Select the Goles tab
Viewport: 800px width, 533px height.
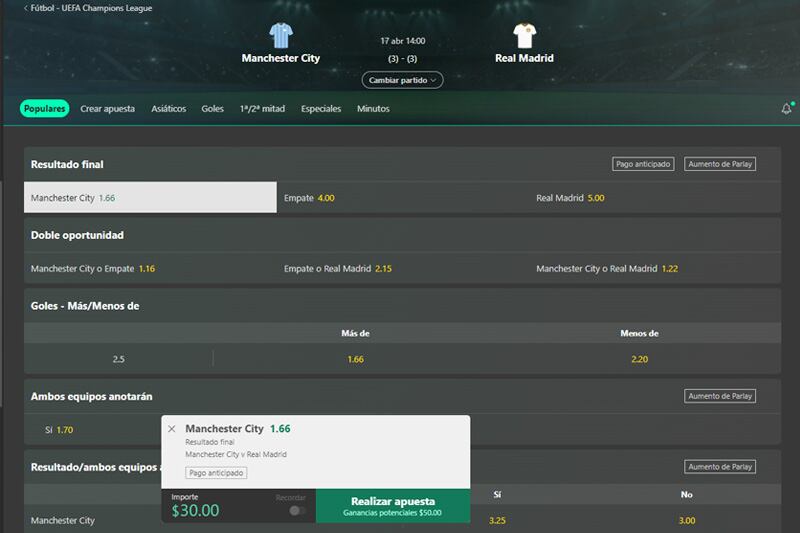212,109
